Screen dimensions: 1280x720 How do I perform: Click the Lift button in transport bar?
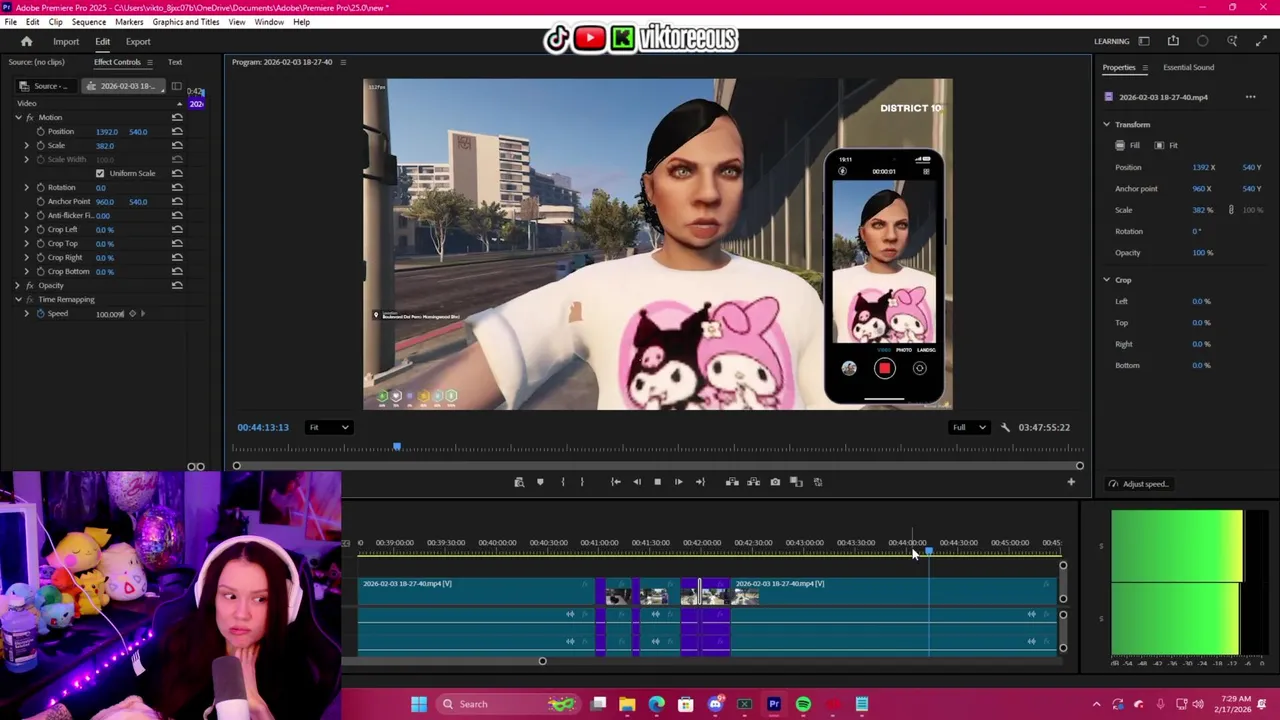coord(732,482)
